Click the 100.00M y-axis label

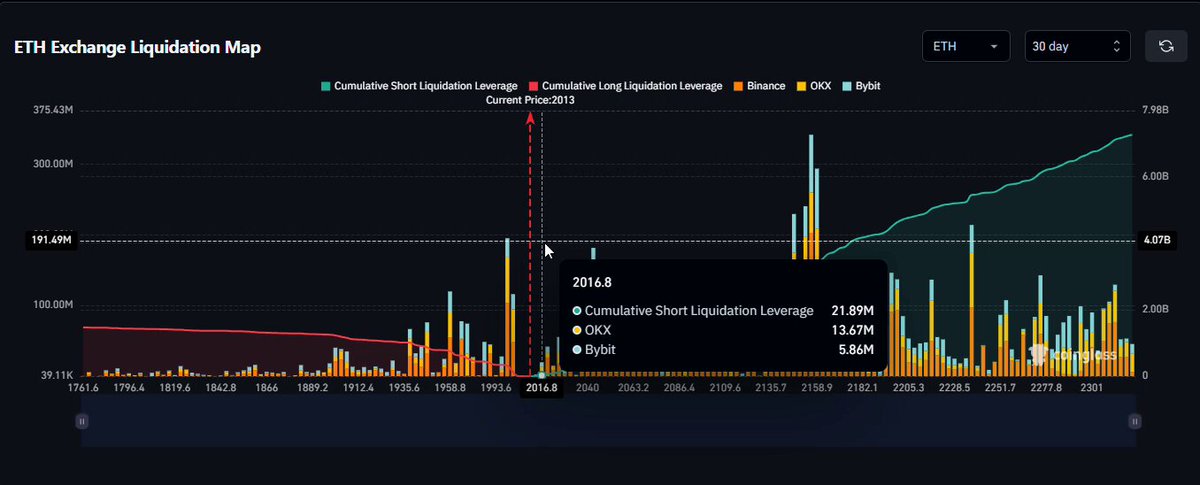(x=54, y=305)
